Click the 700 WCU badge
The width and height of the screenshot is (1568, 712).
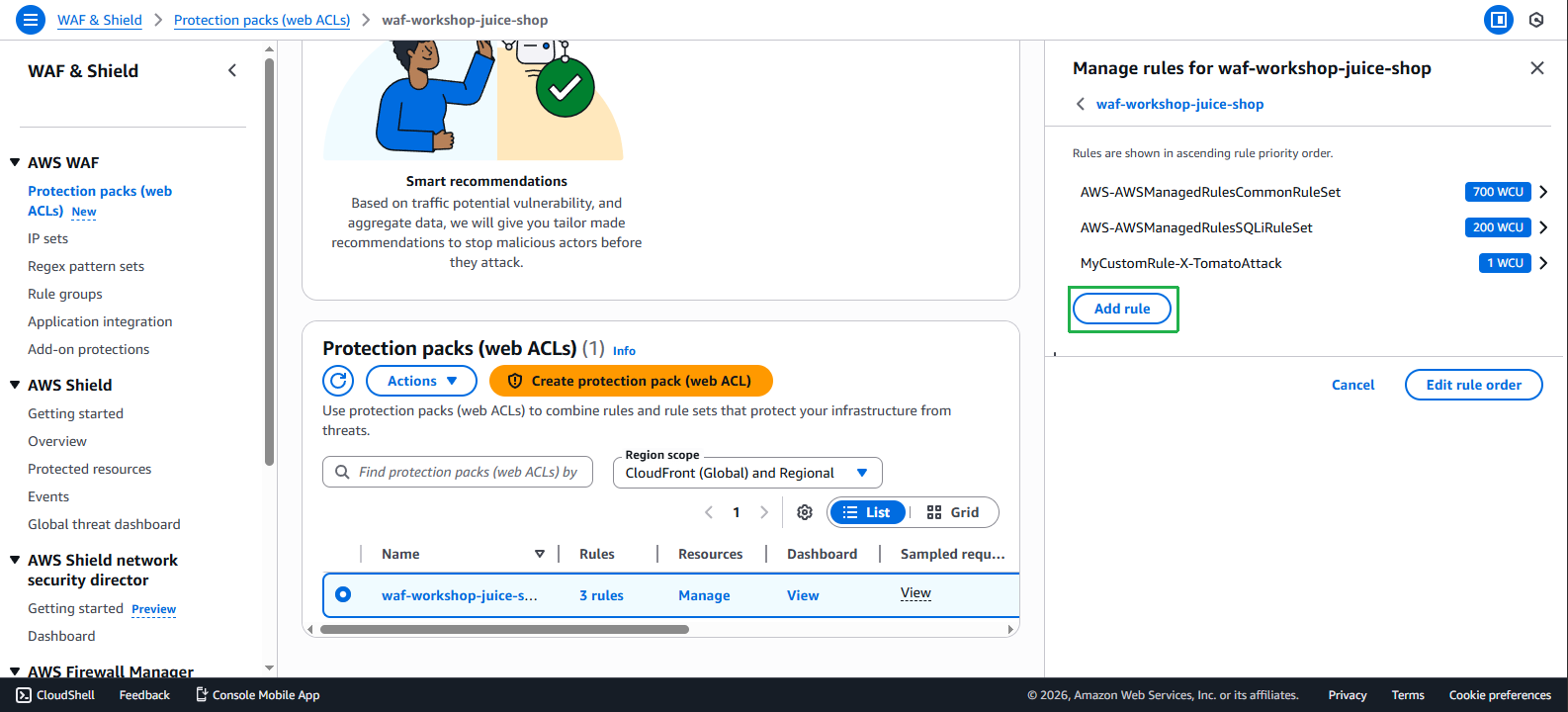[1498, 192]
